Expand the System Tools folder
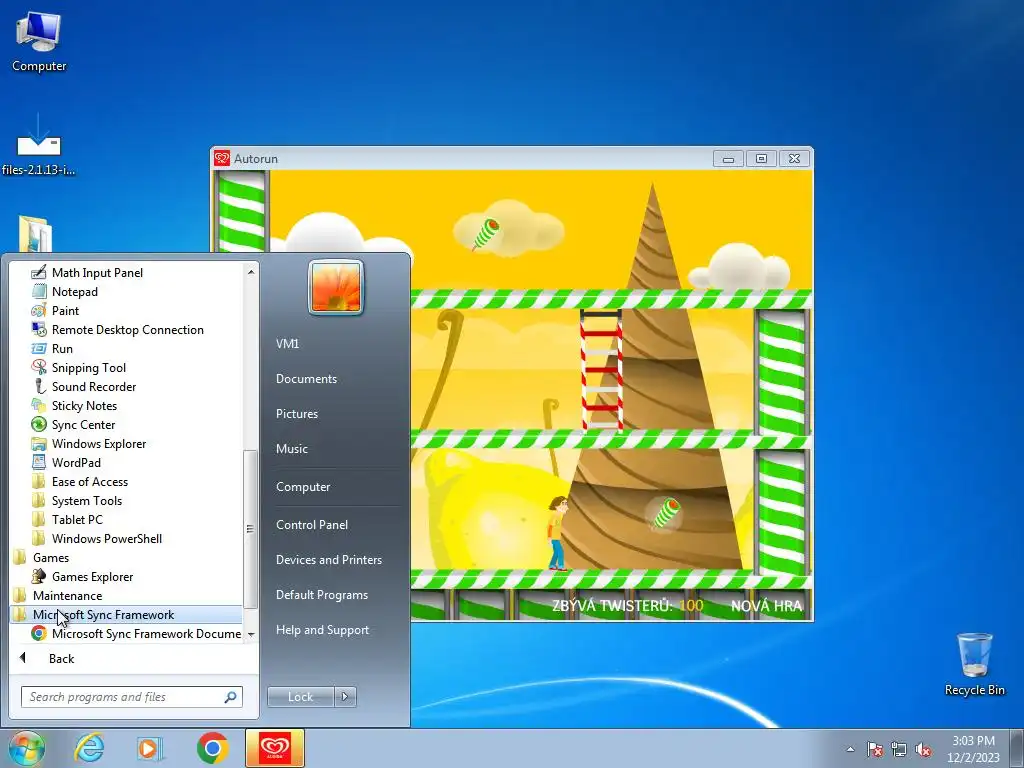The width and height of the screenshot is (1024, 768). pos(86,500)
